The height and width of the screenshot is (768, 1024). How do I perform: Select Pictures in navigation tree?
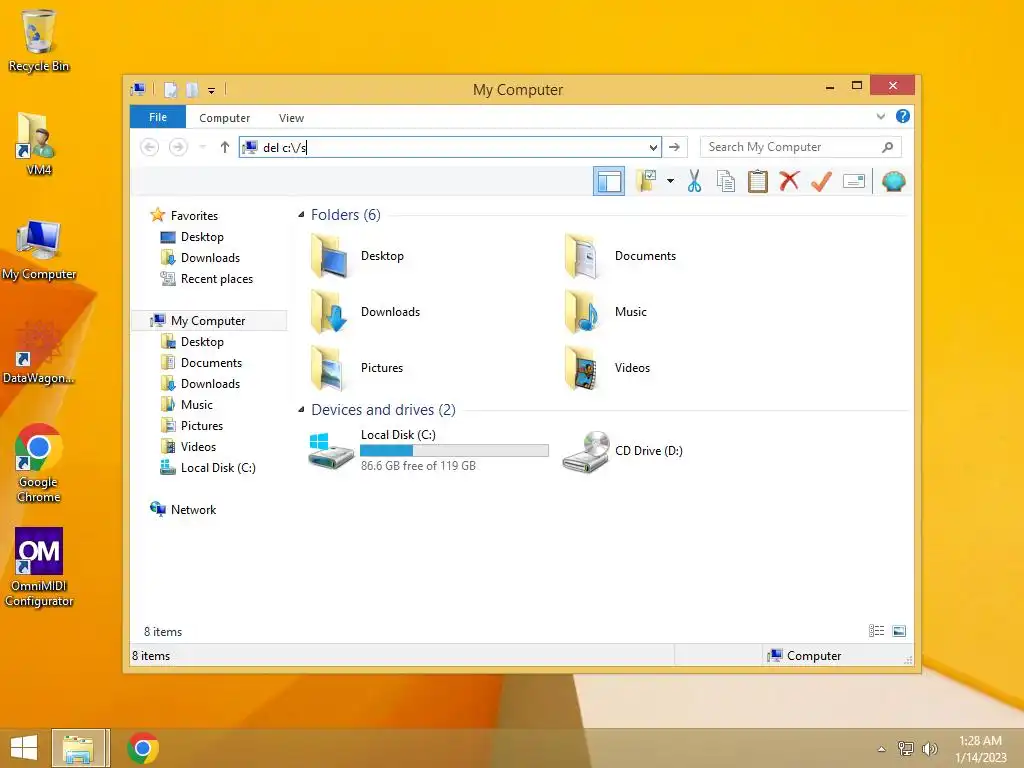pos(192,426)
